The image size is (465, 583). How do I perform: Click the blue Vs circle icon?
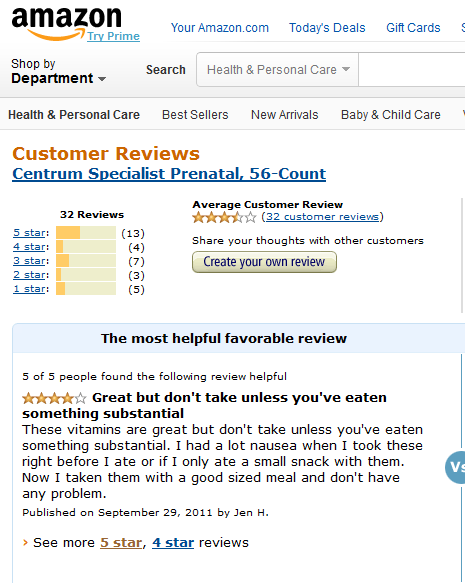(455, 467)
